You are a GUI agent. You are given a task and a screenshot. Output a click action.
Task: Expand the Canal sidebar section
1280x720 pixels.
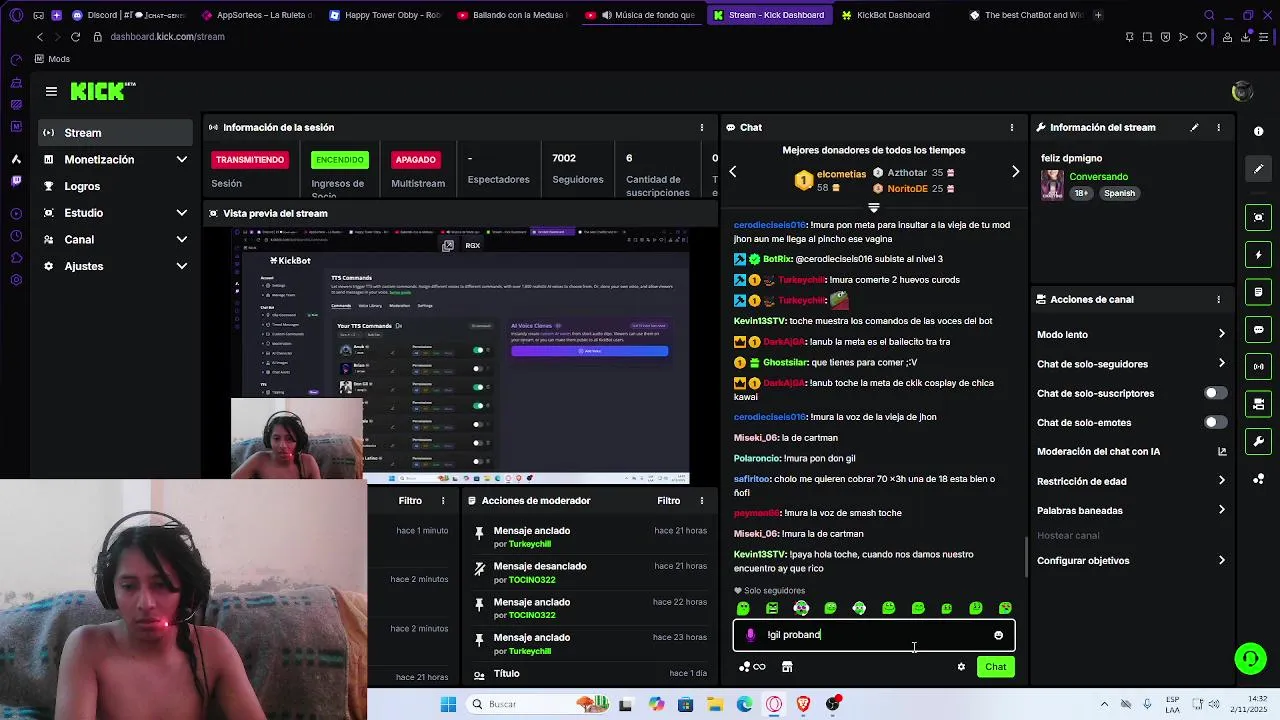point(116,239)
